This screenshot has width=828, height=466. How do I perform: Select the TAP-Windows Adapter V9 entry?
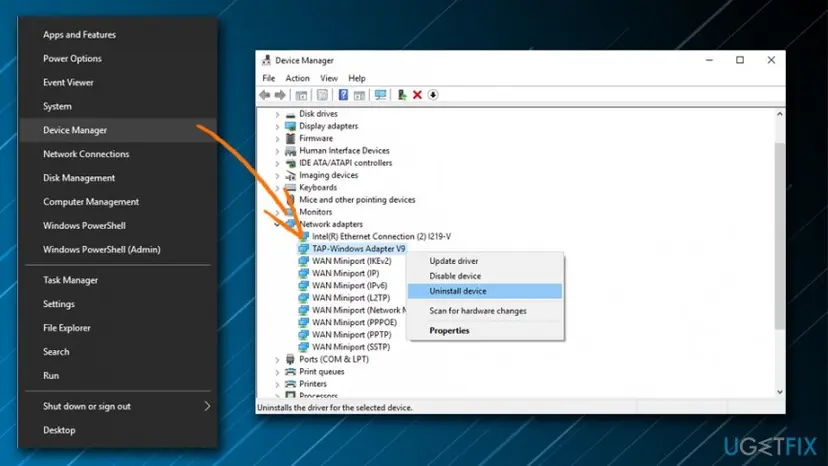pyautogui.click(x=359, y=249)
